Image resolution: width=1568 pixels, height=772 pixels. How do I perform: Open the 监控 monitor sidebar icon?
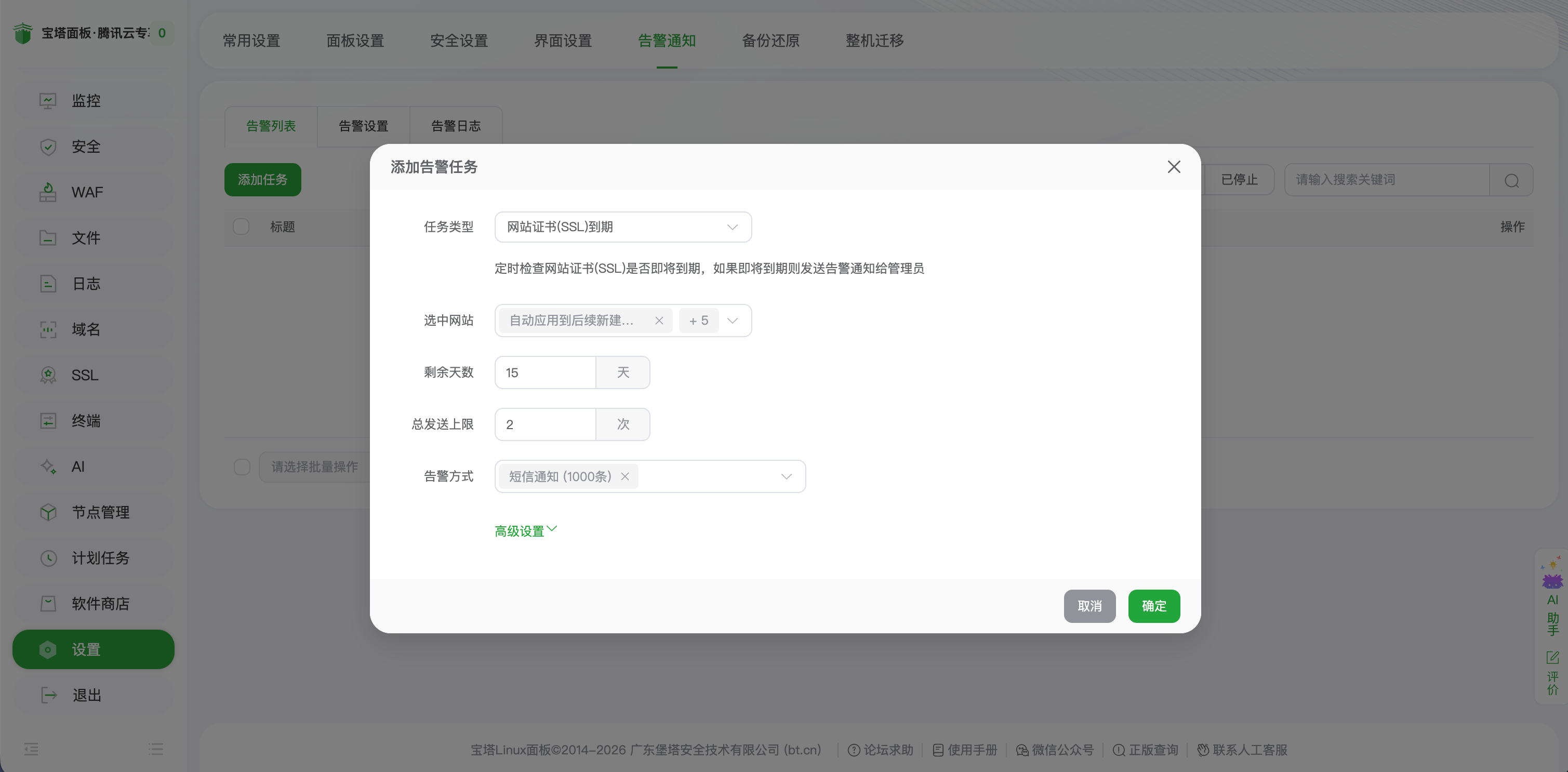point(48,100)
